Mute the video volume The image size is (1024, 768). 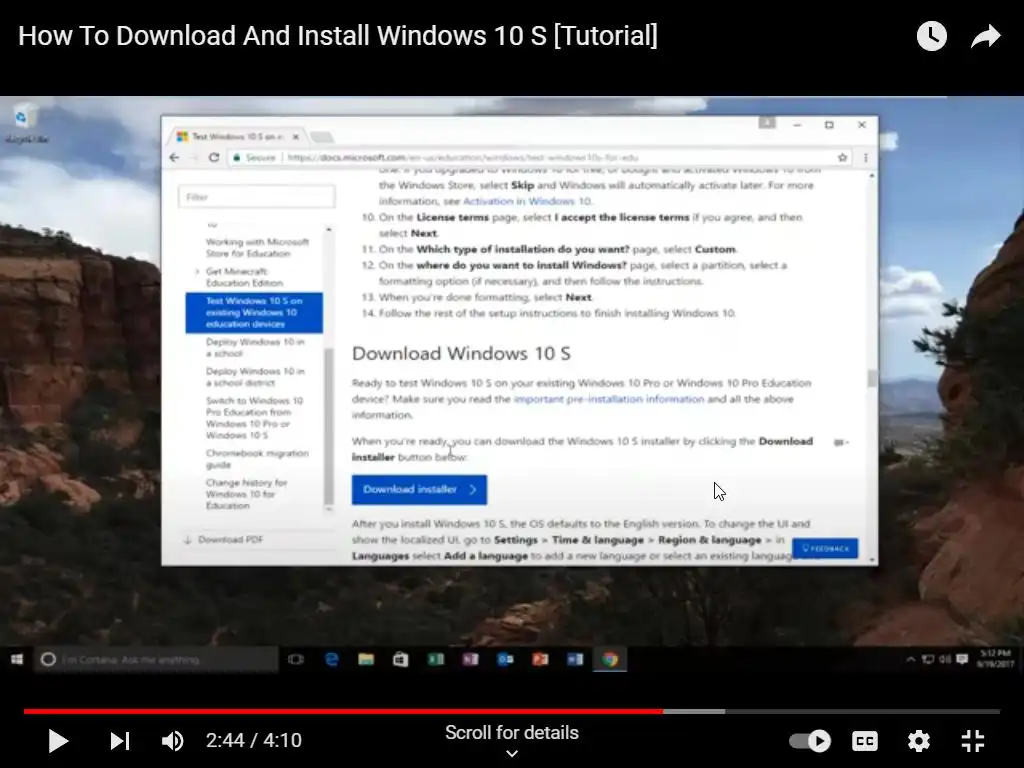coord(172,741)
